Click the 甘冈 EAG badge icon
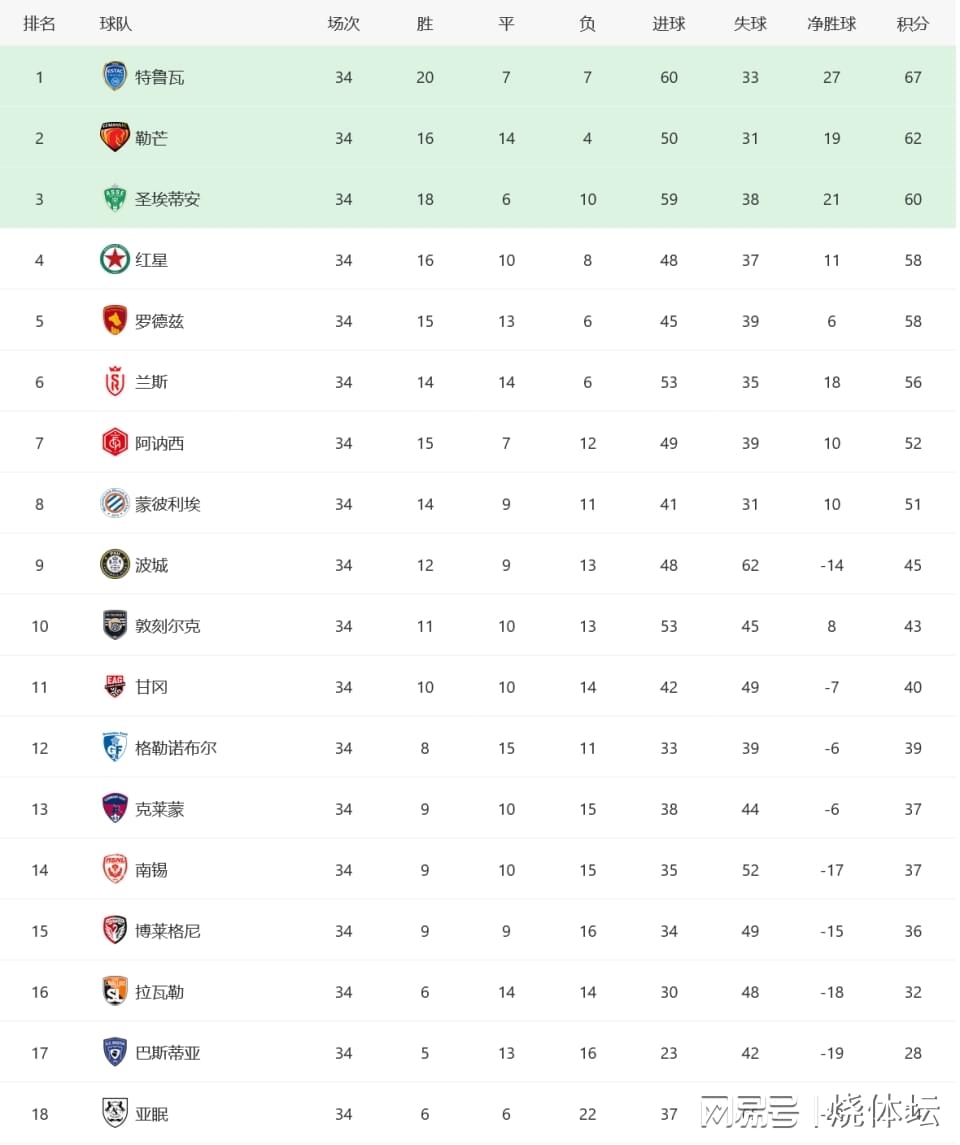The height and width of the screenshot is (1145, 960). (x=115, y=686)
